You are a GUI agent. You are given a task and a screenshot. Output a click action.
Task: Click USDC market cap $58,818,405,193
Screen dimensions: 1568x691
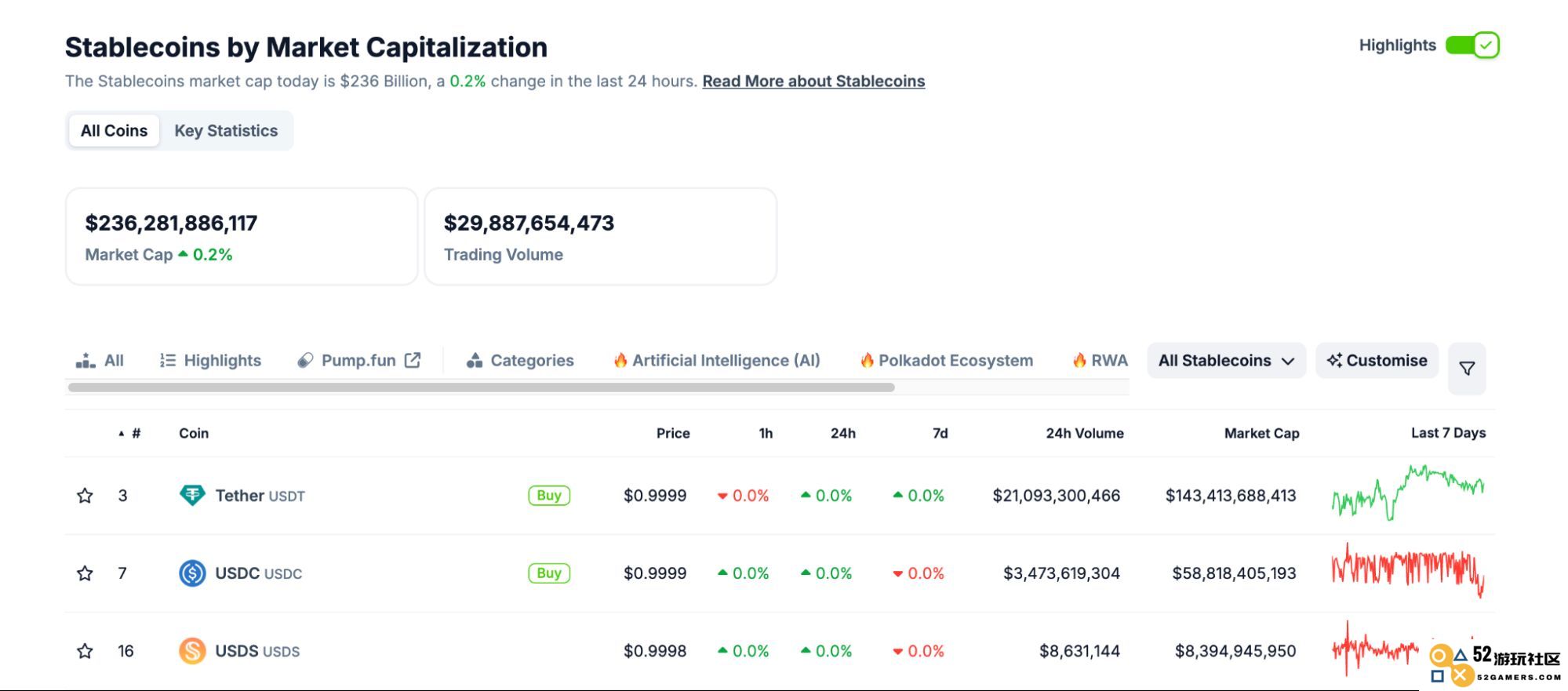coord(1234,573)
